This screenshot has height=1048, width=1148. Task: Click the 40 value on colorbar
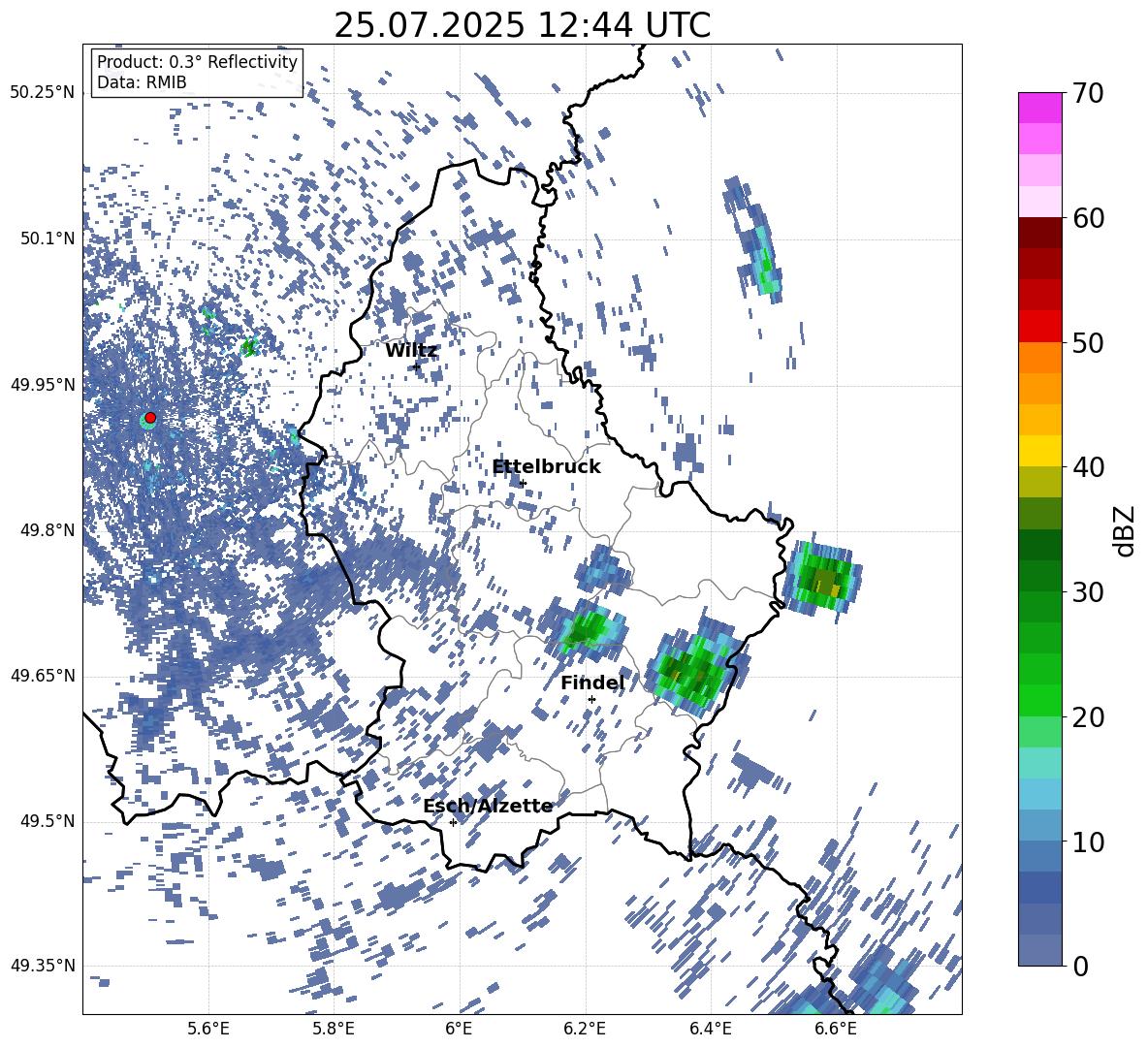(x=1087, y=467)
